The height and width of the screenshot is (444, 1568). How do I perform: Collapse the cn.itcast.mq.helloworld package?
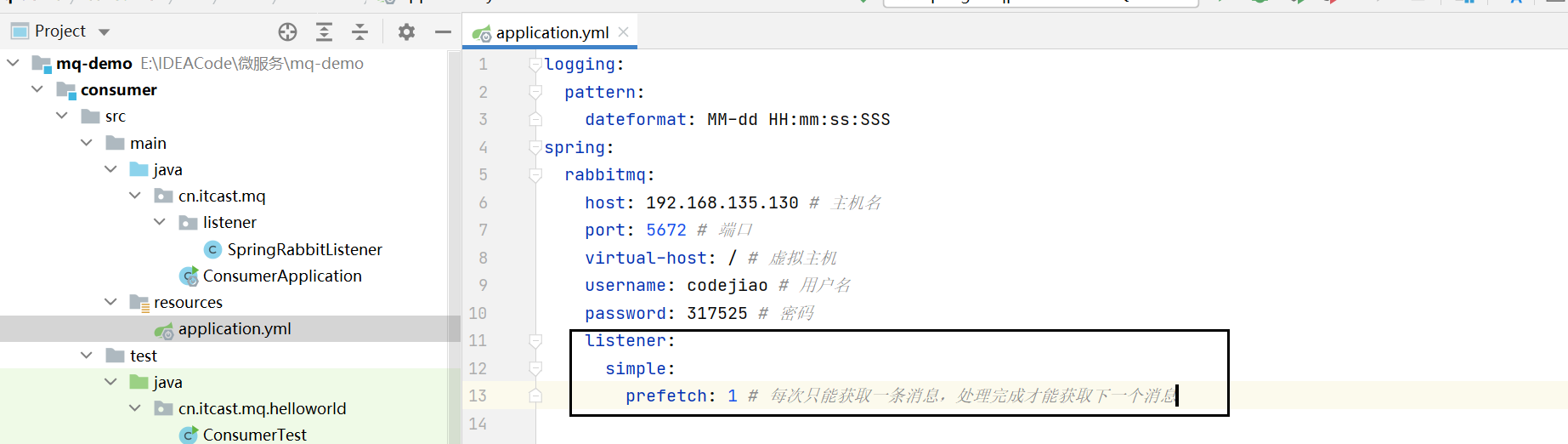[x=136, y=408]
